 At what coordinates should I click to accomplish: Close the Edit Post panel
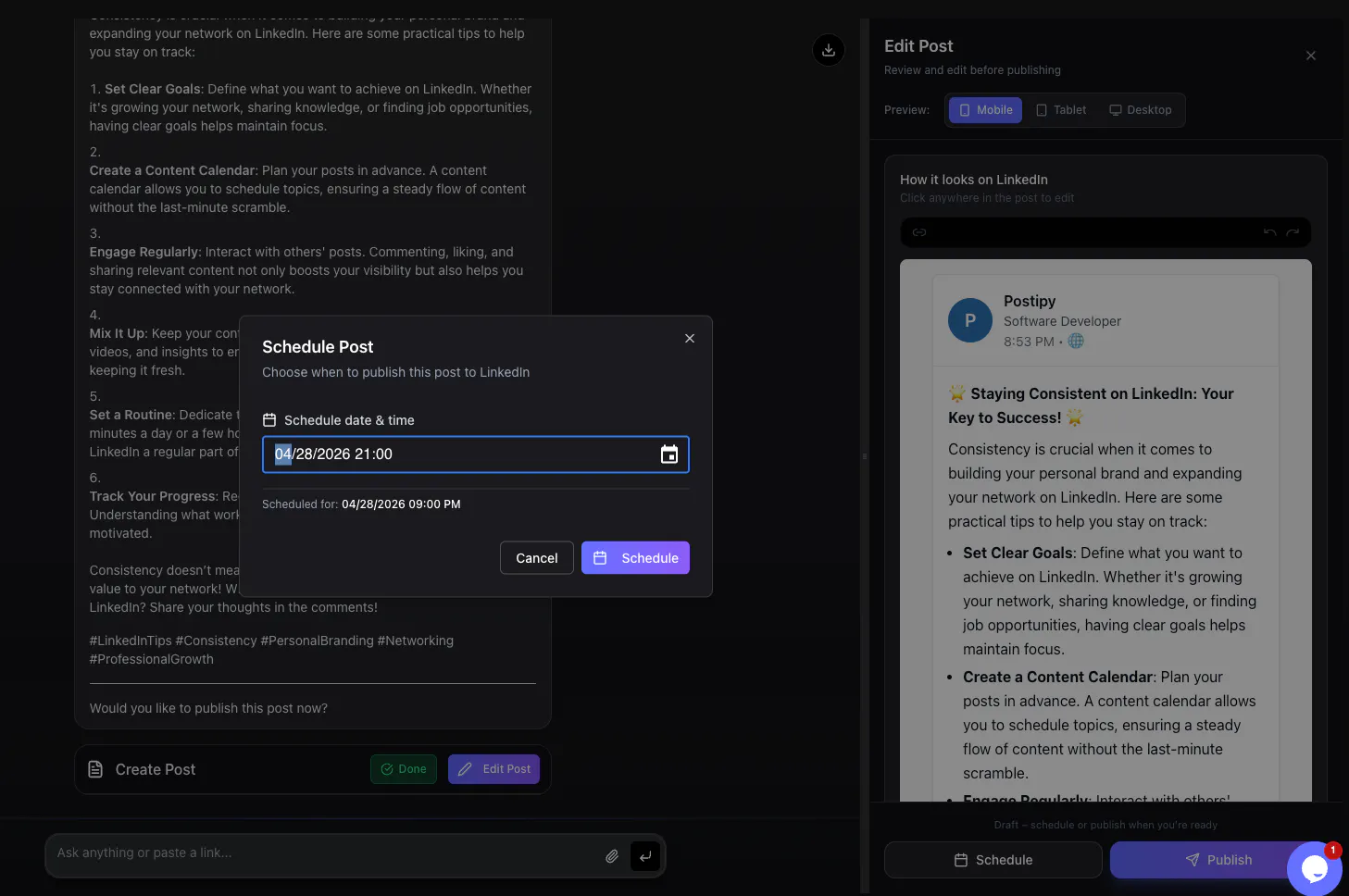pos(1311,56)
